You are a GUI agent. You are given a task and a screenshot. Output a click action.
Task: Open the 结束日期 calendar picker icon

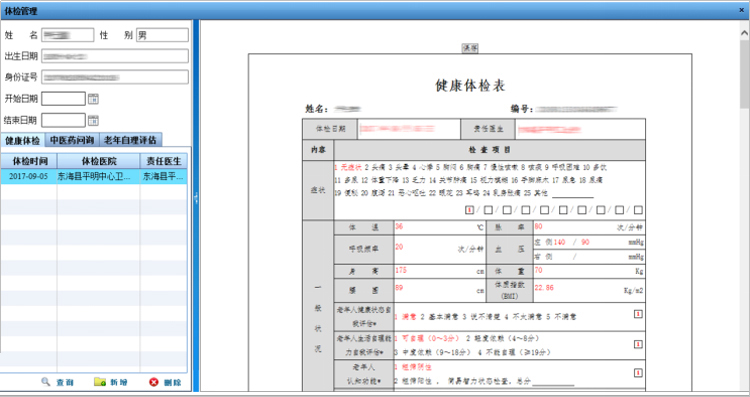tap(93, 120)
